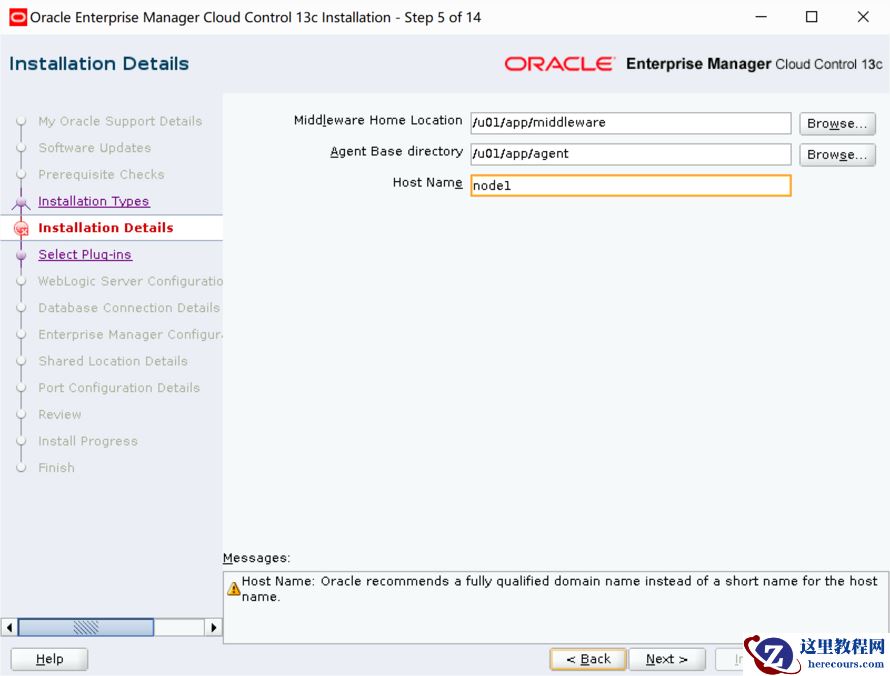
Task: Click the Enterprise Manager Configuration step
Action: [x=130, y=334]
